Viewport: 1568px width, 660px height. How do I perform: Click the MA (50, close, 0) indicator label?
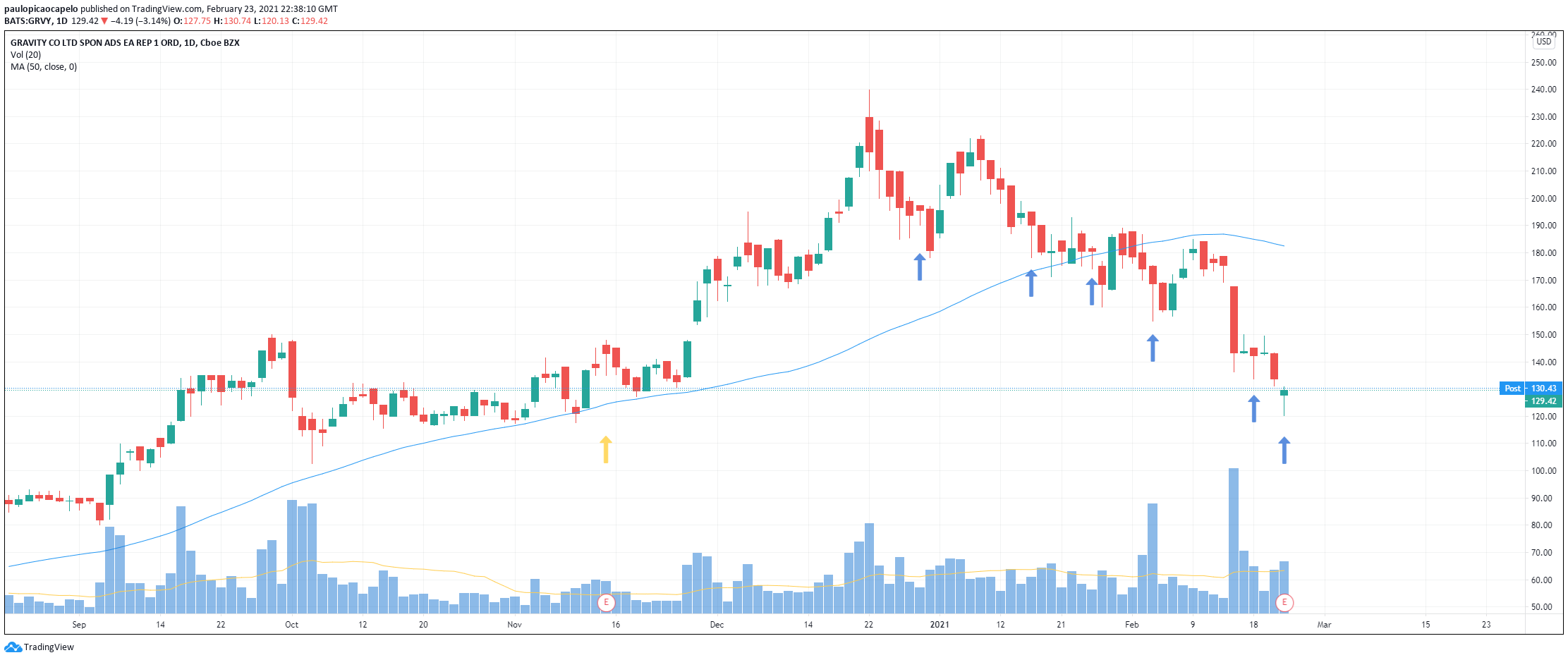pyautogui.click(x=44, y=67)
